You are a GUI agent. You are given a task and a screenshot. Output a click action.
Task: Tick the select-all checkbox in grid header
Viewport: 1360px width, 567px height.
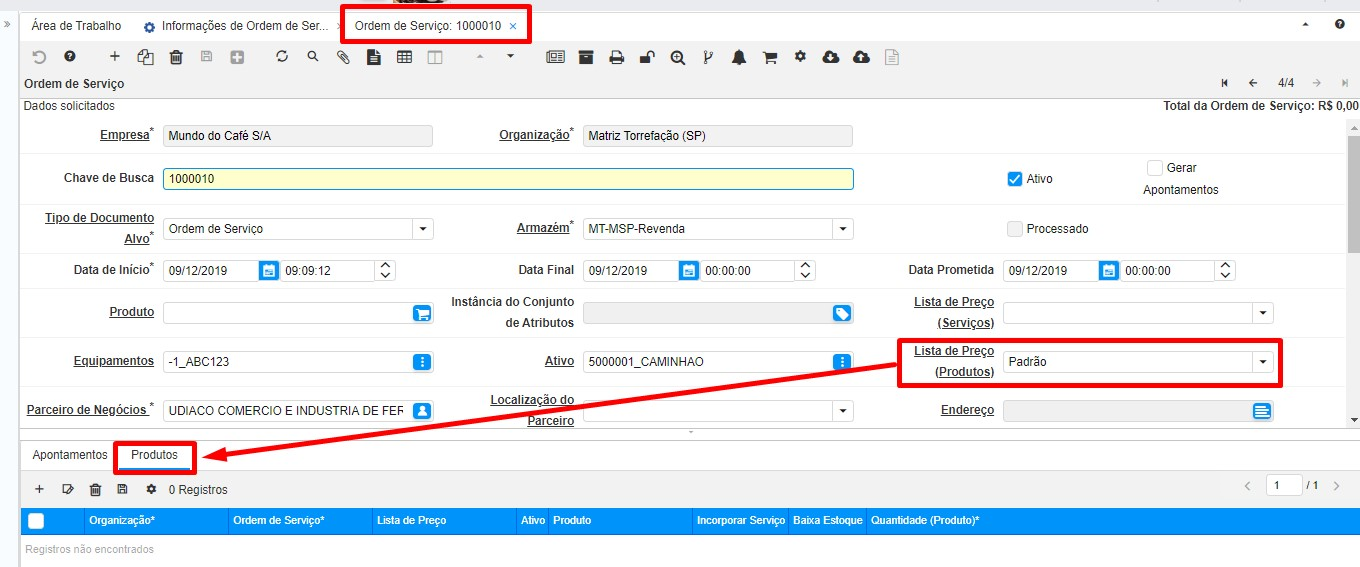pos(36,520)
